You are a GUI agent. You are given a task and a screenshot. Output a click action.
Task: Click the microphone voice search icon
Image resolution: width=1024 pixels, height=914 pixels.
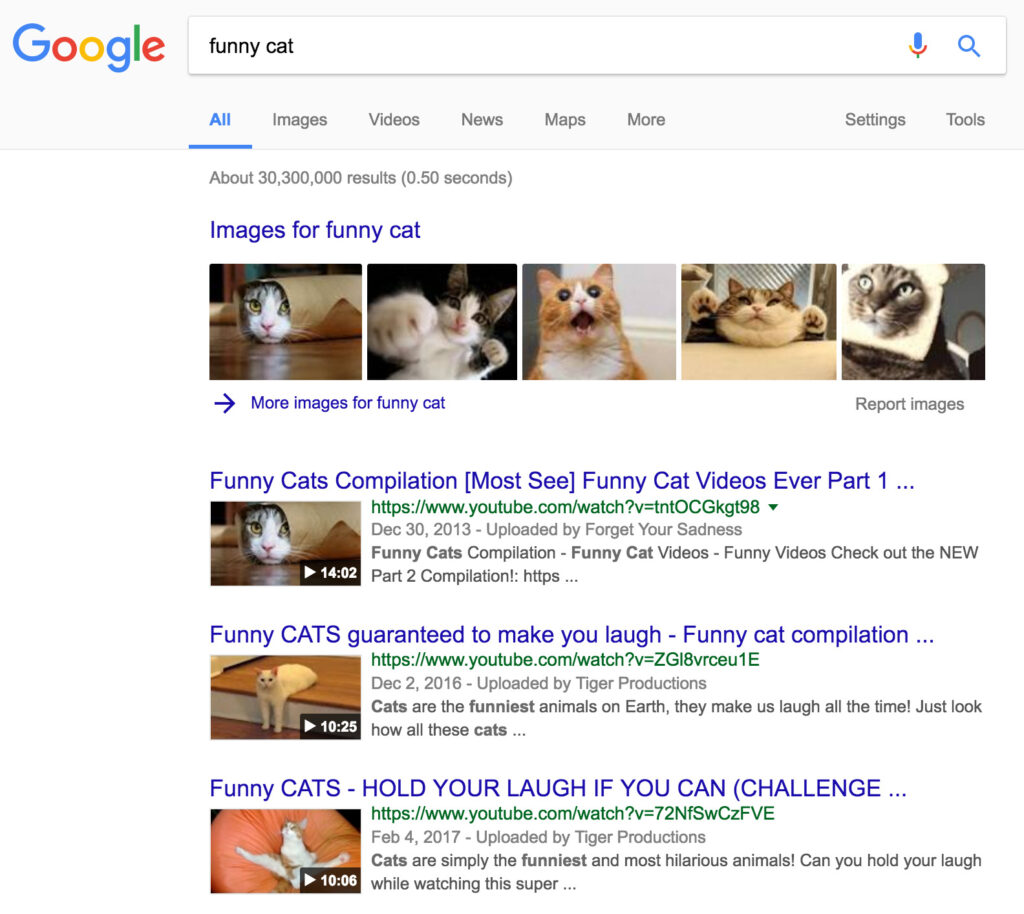(917, 46)
